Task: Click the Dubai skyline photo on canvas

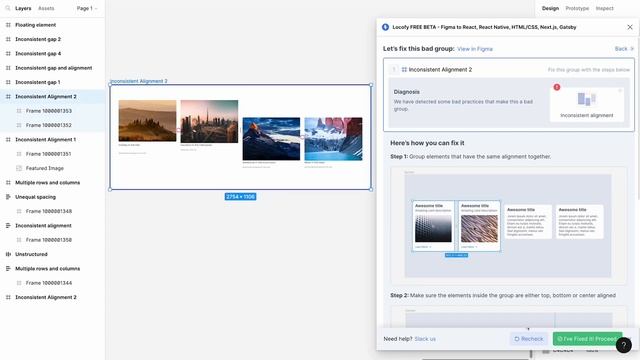Action: (209, 122)
